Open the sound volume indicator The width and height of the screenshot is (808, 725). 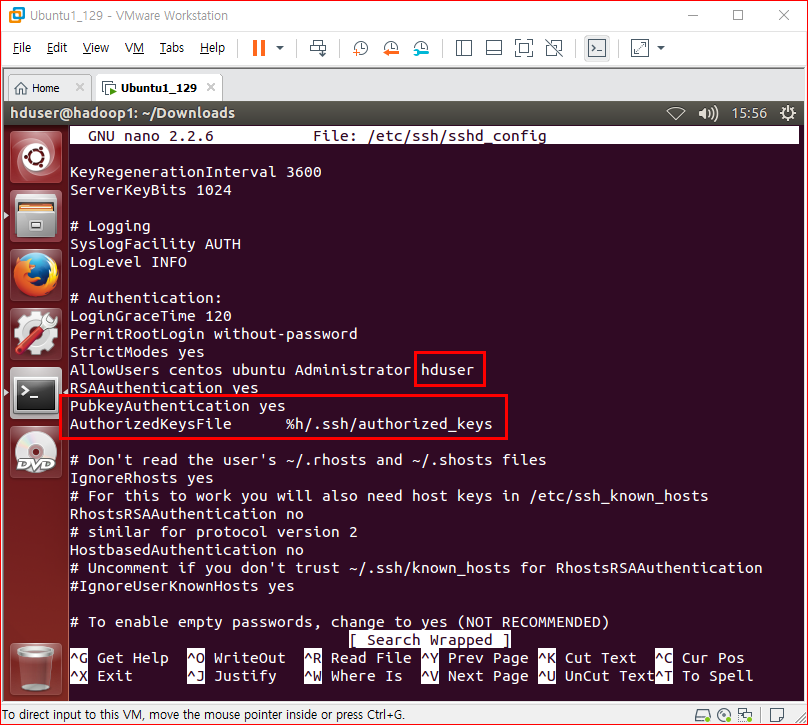click(x=708, y=113)
